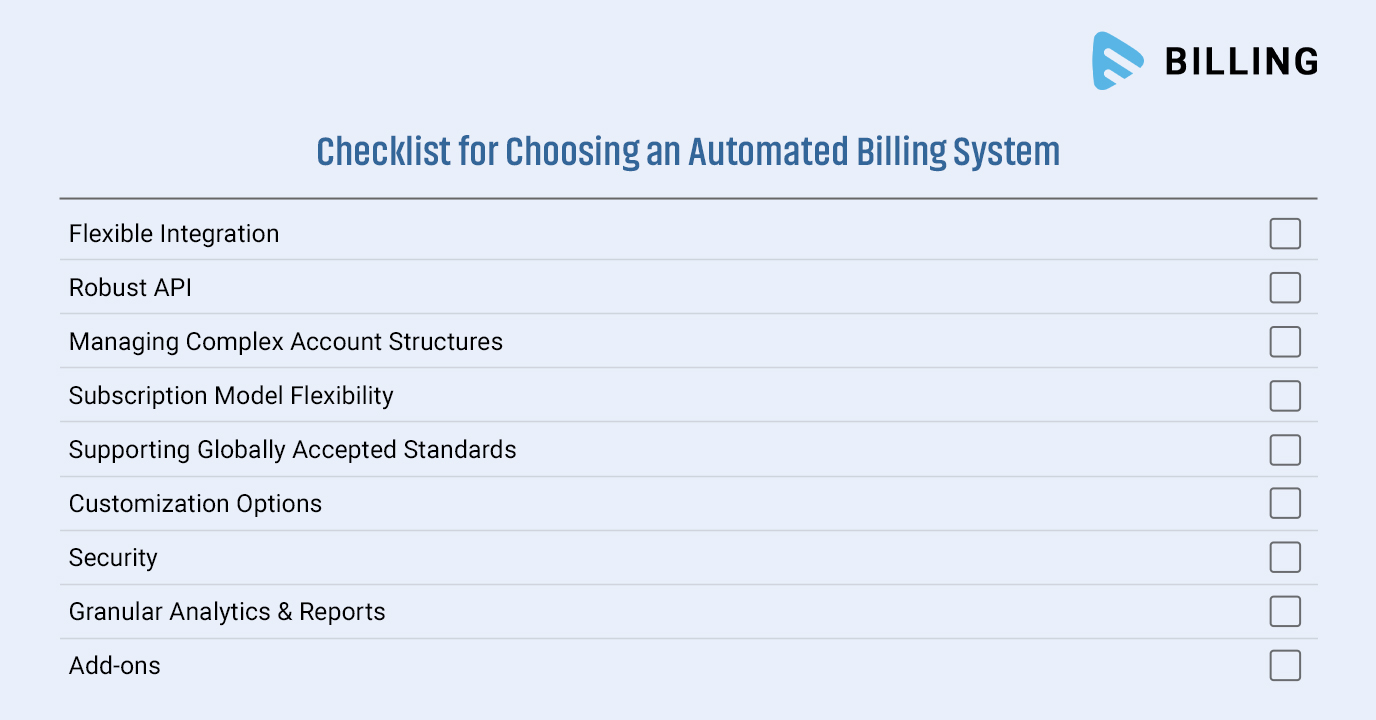
Task: Click the Customization Options label
Action: click(195, 504)
